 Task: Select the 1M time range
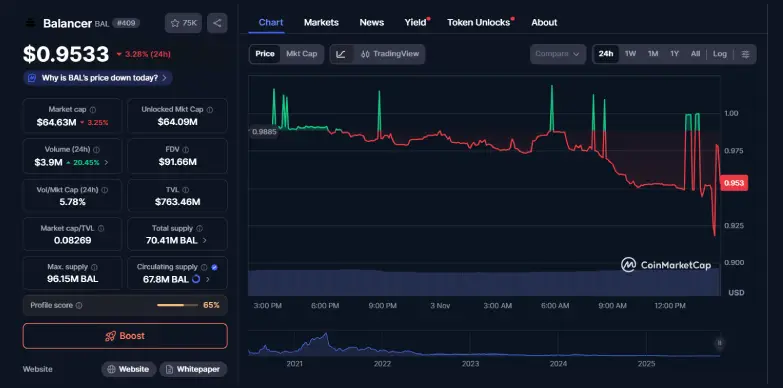(653, 54)
